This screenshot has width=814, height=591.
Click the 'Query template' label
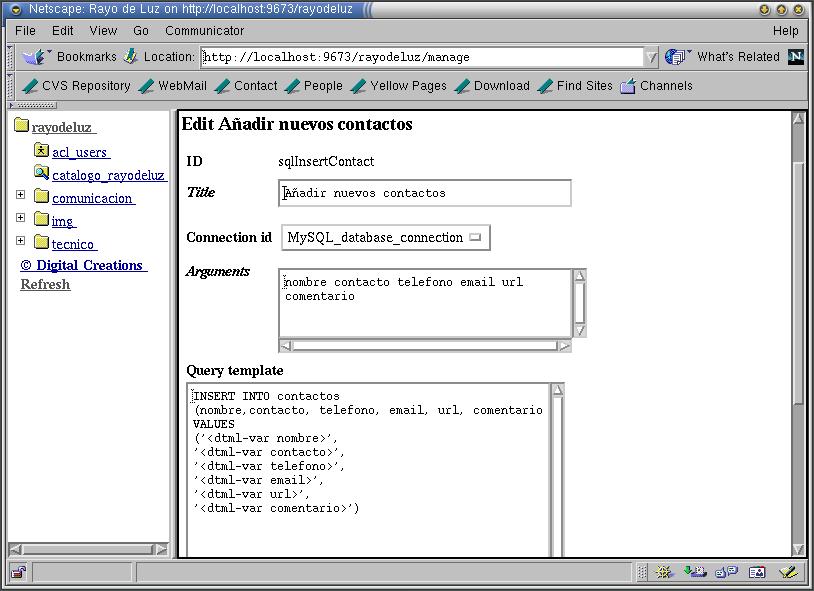pyautogui.click(x=235, y=370)
